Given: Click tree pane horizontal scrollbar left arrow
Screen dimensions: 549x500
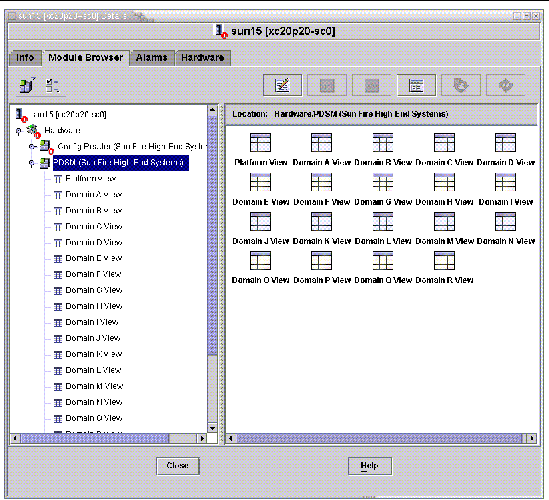Looking at the screenshot, I should (15, 438).
